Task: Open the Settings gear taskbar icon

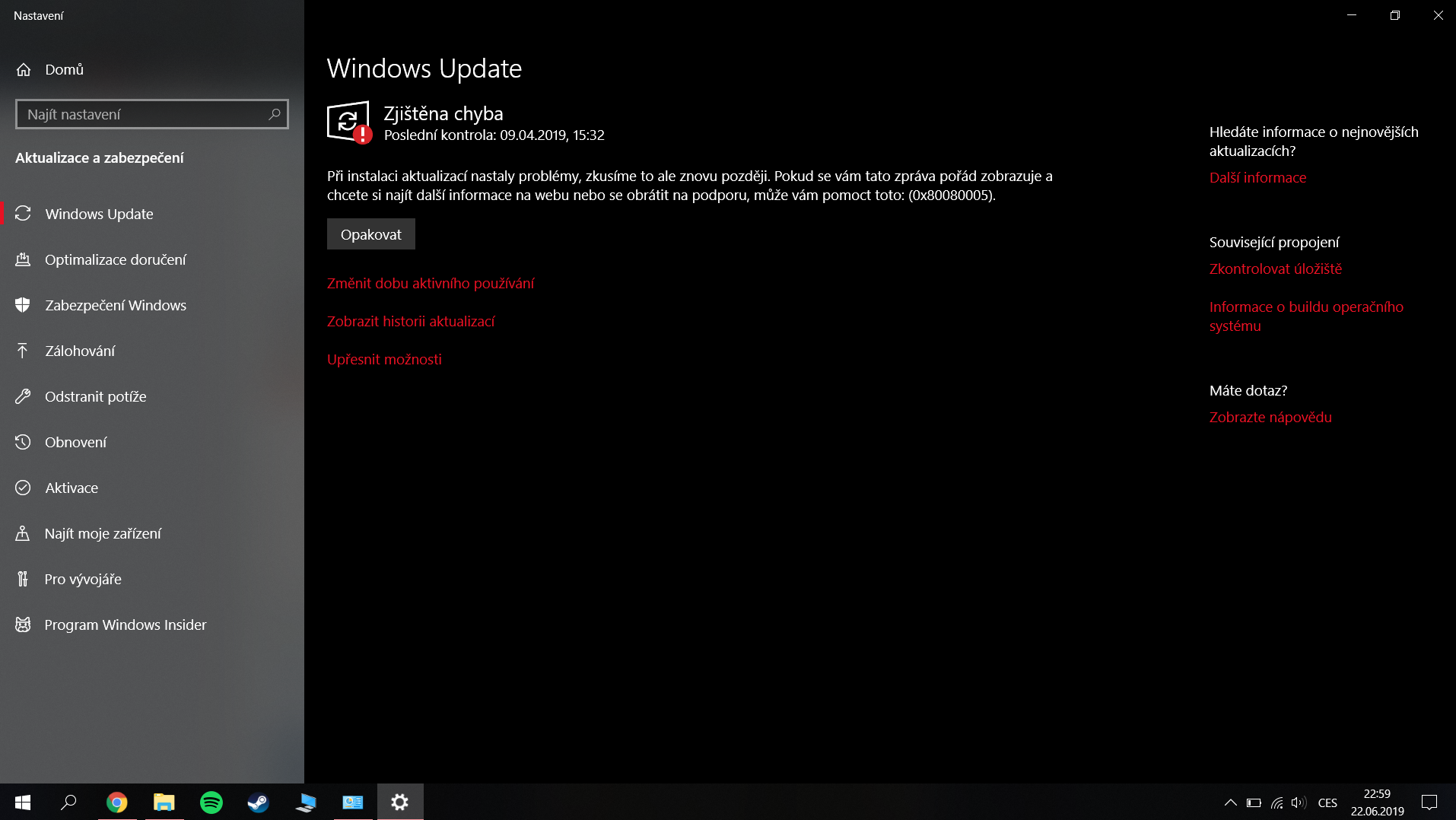Action: pyautogui.click(x=400, y=802)
